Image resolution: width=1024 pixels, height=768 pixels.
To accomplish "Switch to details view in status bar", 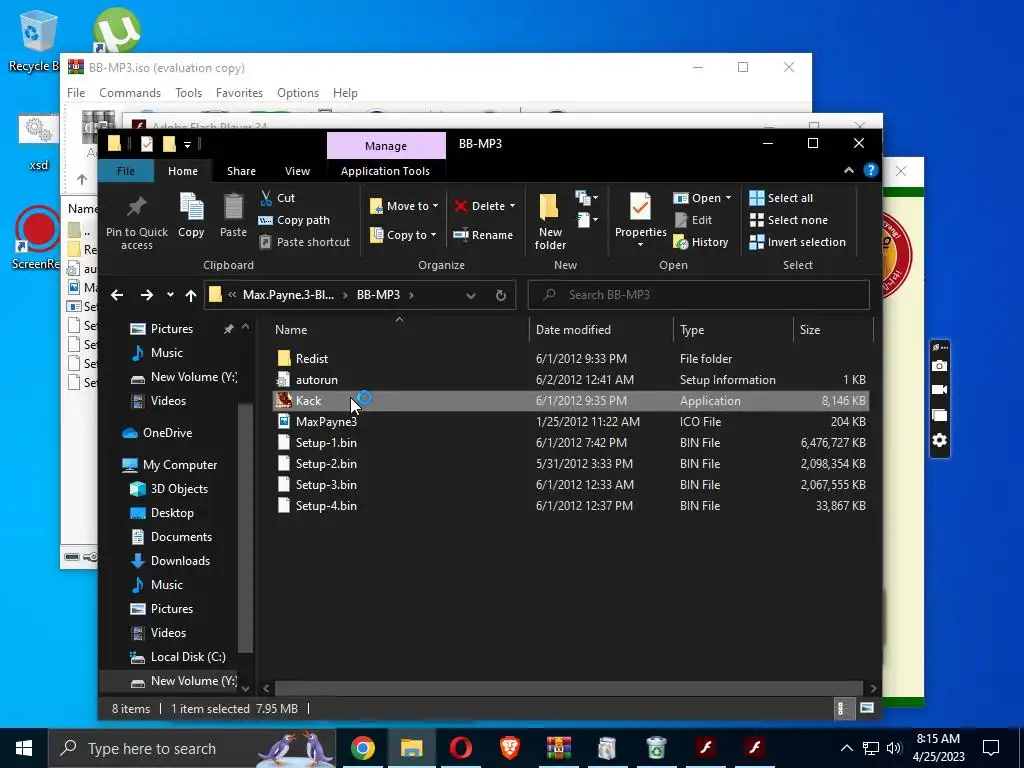I will click(x=842, y=709).
